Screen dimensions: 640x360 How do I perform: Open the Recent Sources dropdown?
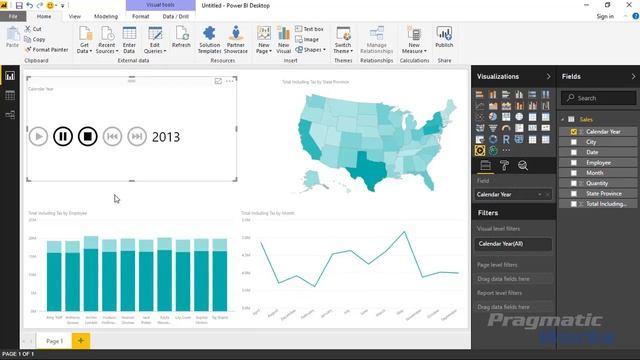click(x=107, y=40)
